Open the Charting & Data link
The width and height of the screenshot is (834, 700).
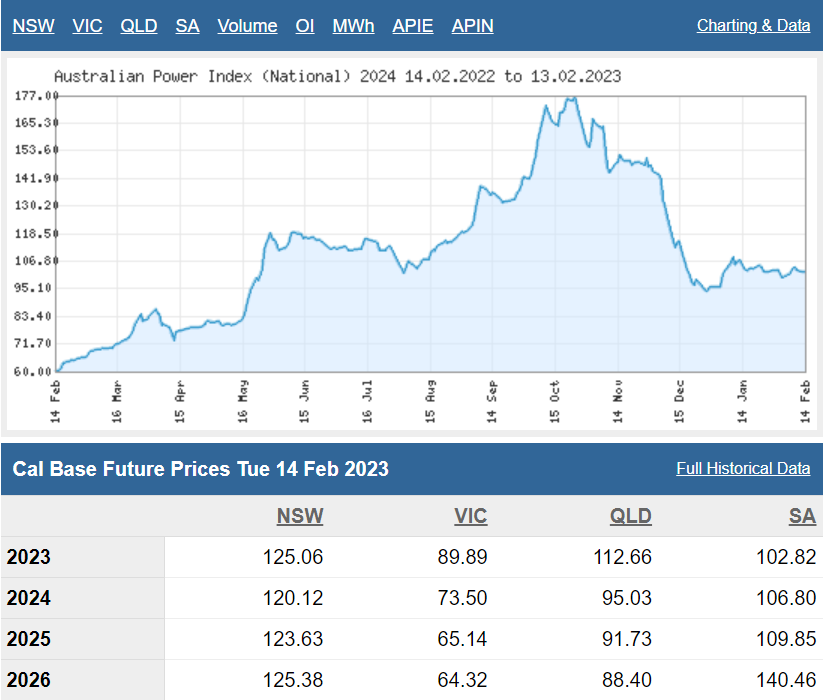753,26
